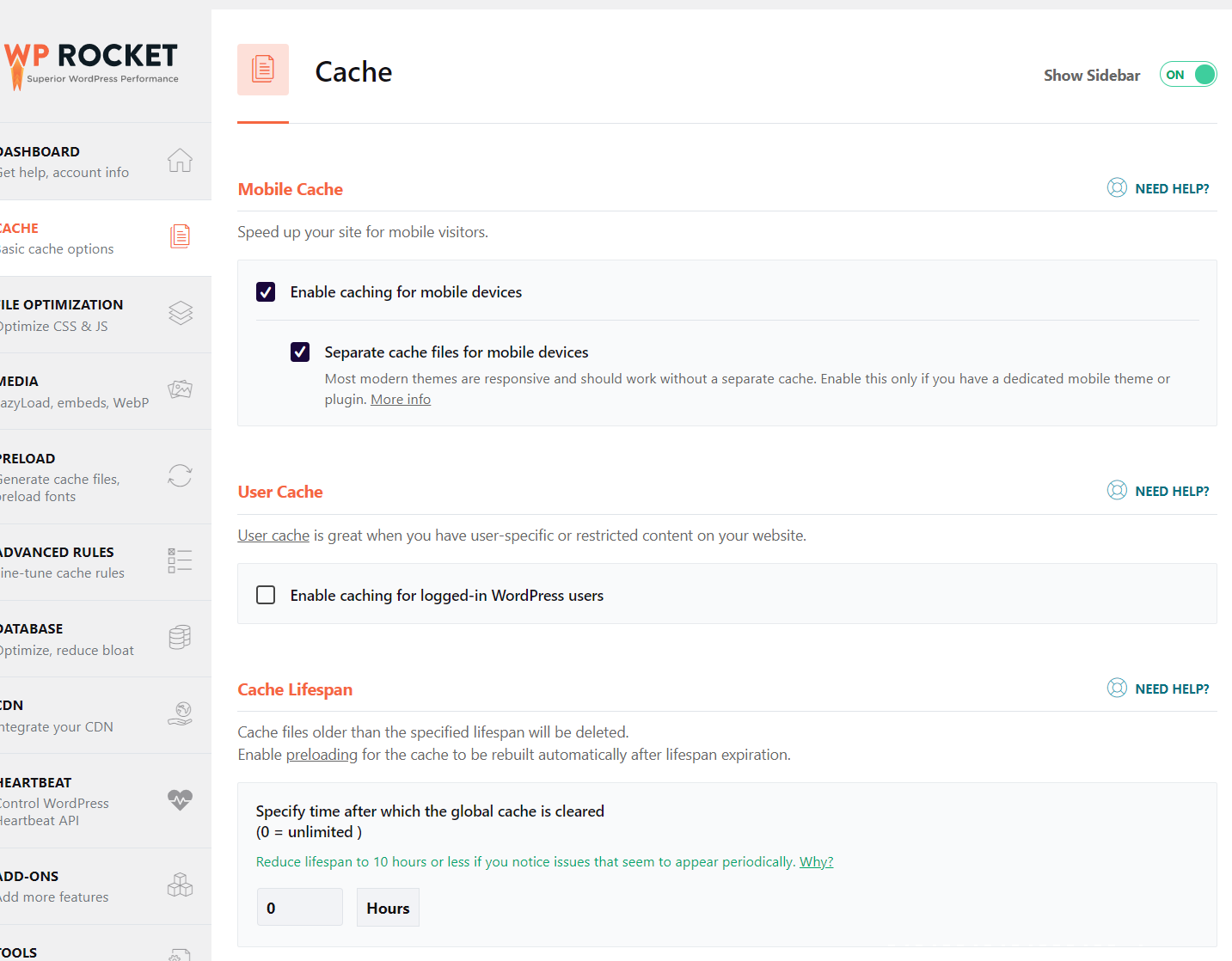
Task: Open the More info link
Action: (401, 400)
